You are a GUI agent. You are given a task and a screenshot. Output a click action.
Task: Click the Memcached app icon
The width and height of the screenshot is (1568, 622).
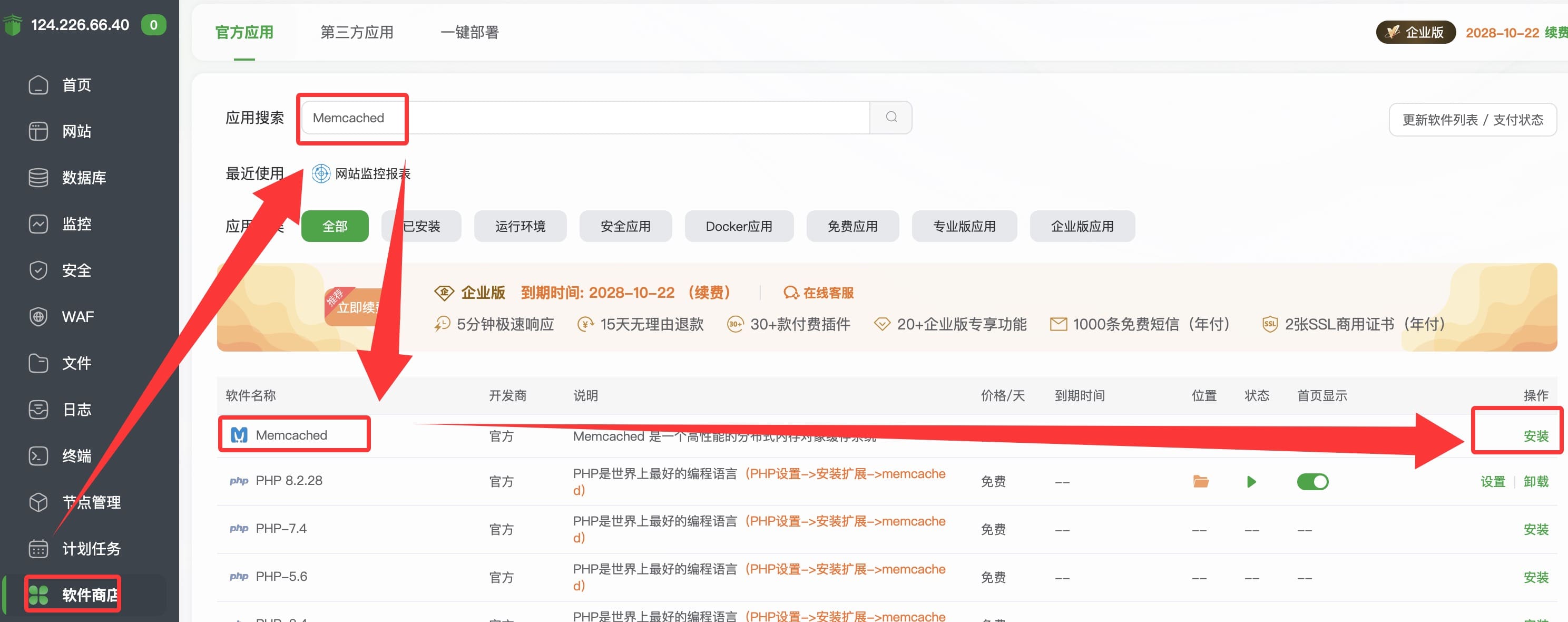click(239, 435)
